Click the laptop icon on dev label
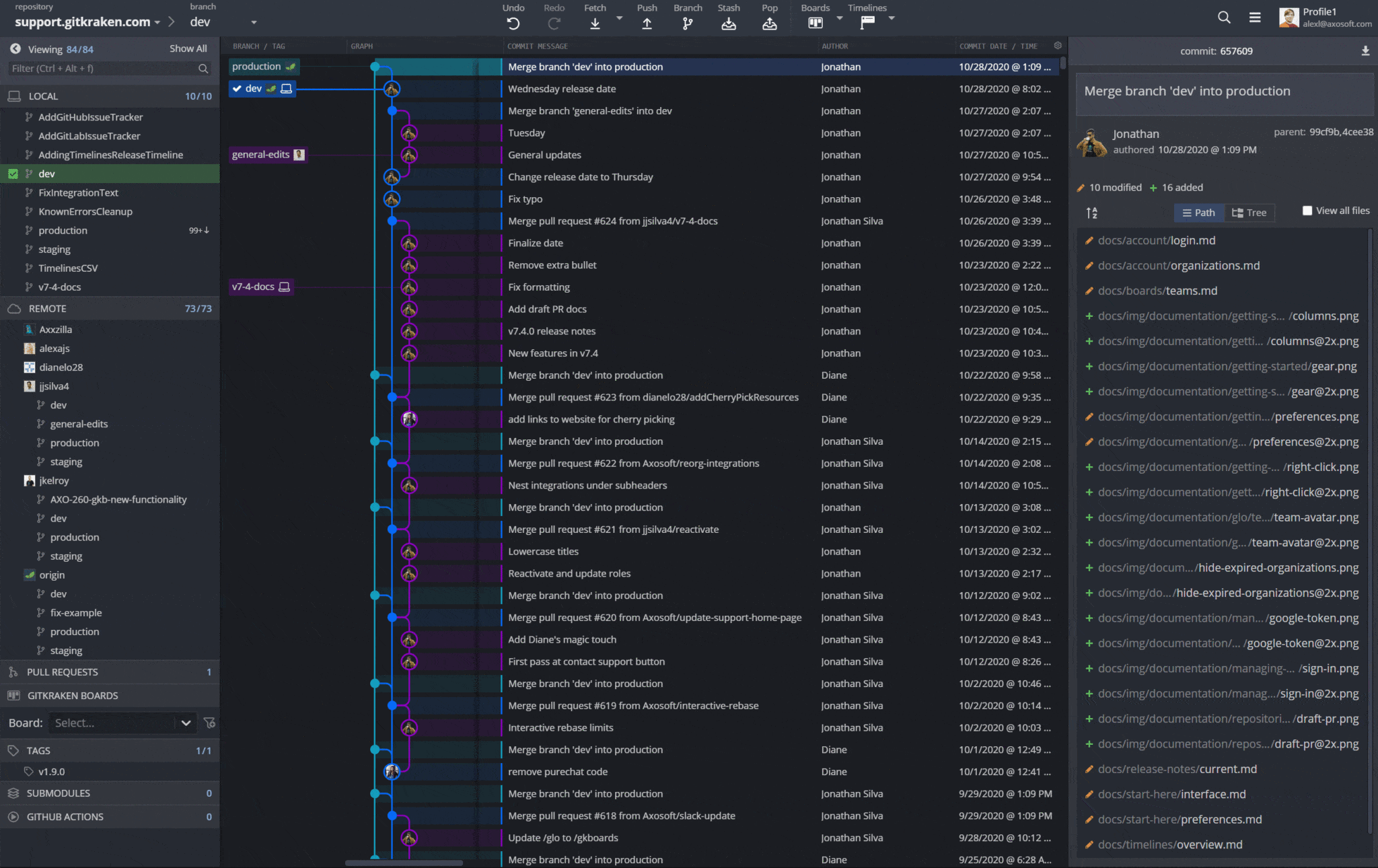 pyautogui.click(x=286, y=89)
